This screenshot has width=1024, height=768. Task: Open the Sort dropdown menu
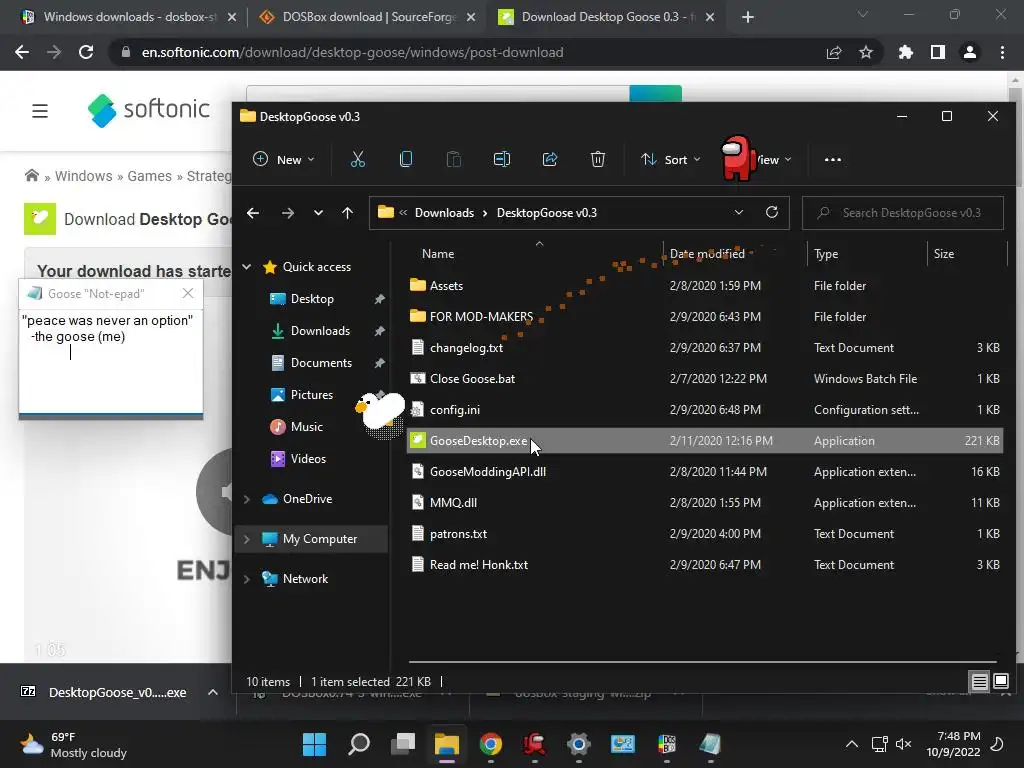tap(671, 159)
